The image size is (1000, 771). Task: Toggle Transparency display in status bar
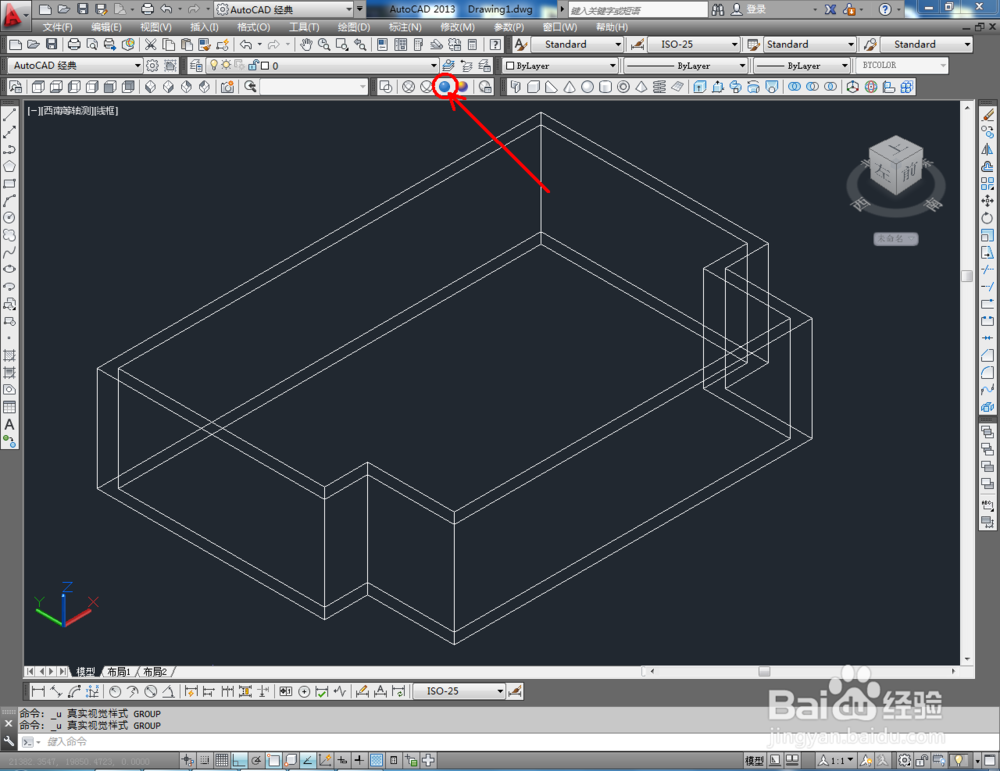(376, 760)
